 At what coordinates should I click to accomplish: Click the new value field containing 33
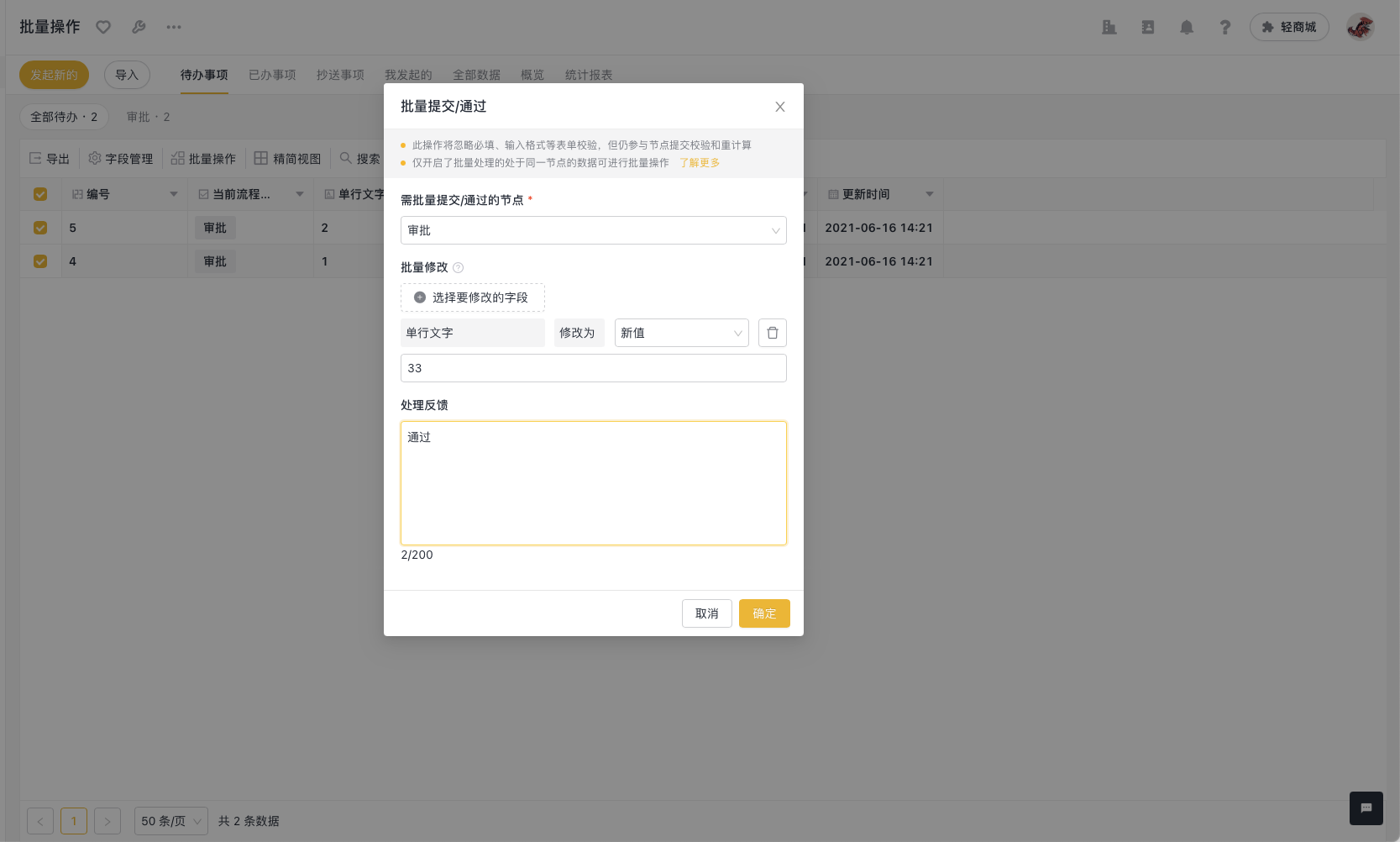point(594,368)
